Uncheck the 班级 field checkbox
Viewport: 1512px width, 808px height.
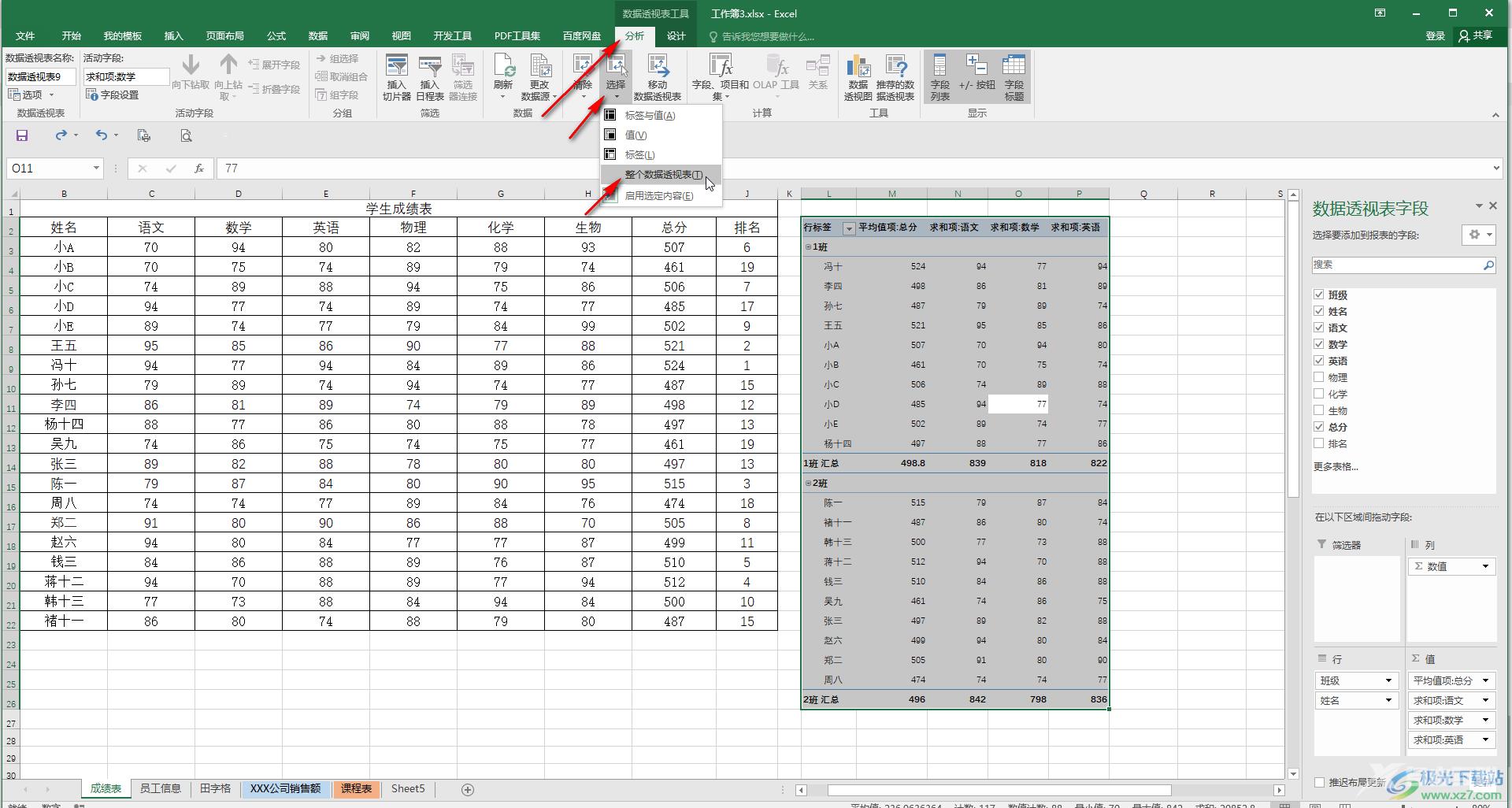(x=1319, y=295)
